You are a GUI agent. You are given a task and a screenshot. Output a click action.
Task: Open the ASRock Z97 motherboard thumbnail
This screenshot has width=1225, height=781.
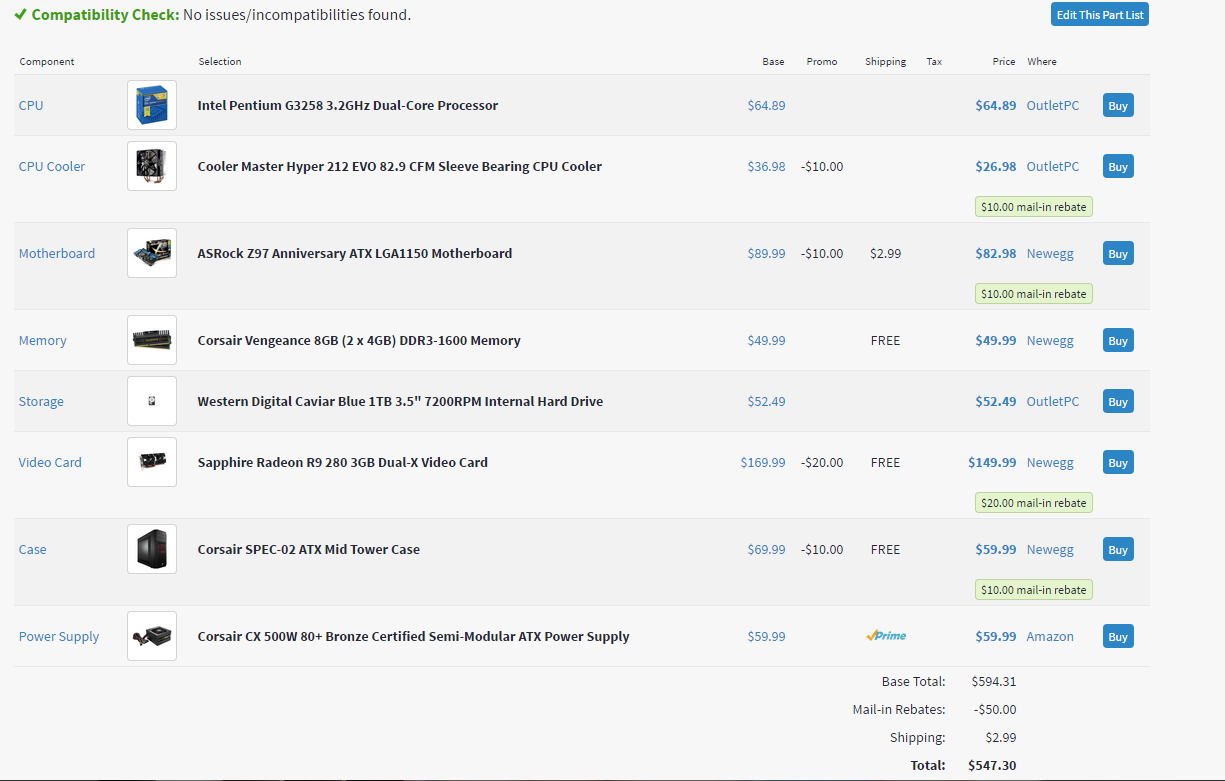pyautogui.click(x=152, y=253)
